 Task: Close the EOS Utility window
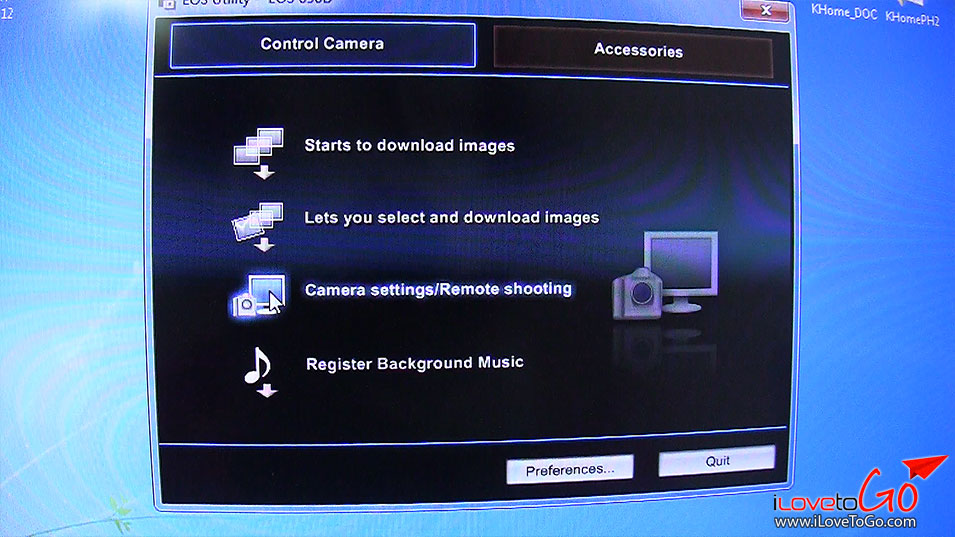[765, 10]
